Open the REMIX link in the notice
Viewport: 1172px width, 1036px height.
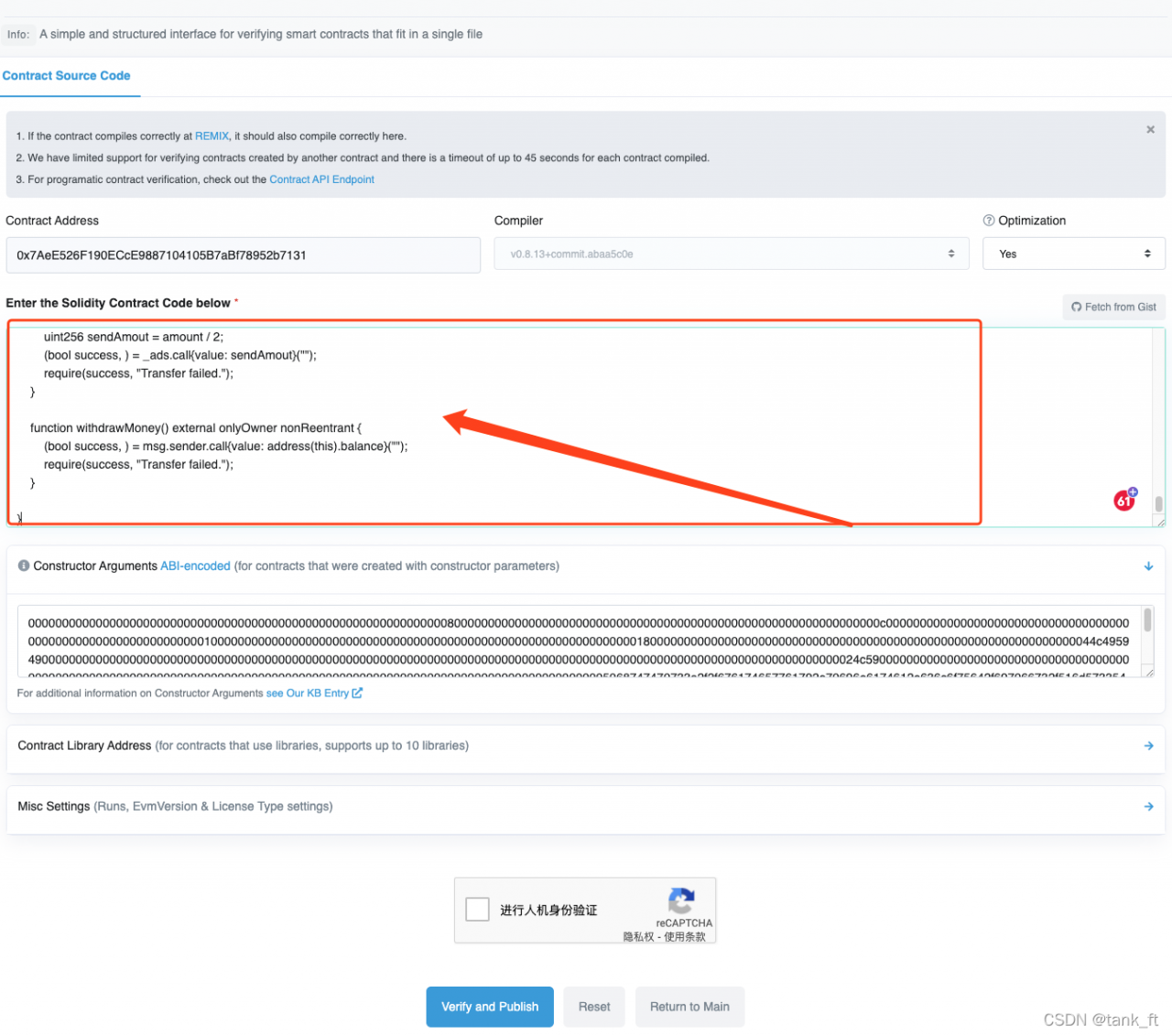(212, 135)
